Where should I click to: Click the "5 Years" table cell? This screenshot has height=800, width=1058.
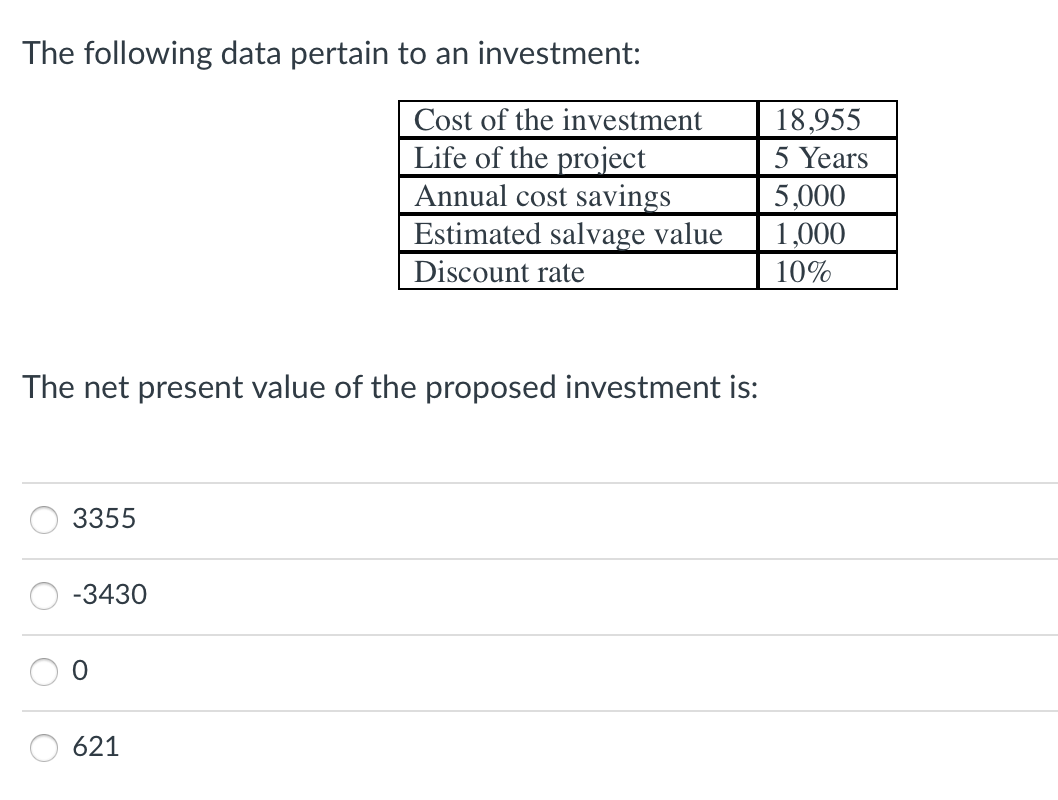(x=821, y=158)
